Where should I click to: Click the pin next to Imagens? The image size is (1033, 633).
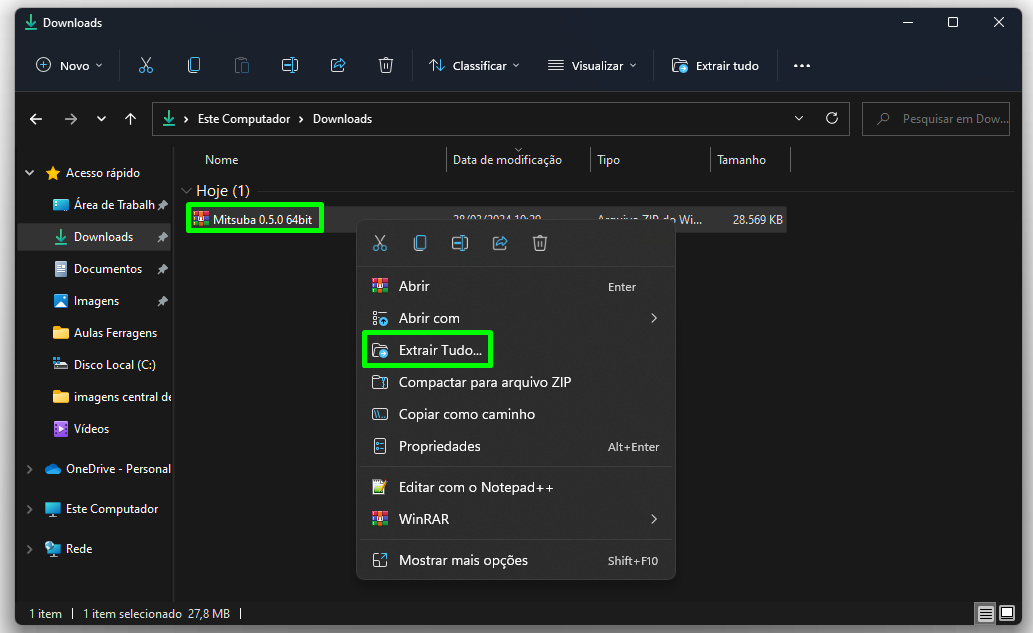pos(163,301)
